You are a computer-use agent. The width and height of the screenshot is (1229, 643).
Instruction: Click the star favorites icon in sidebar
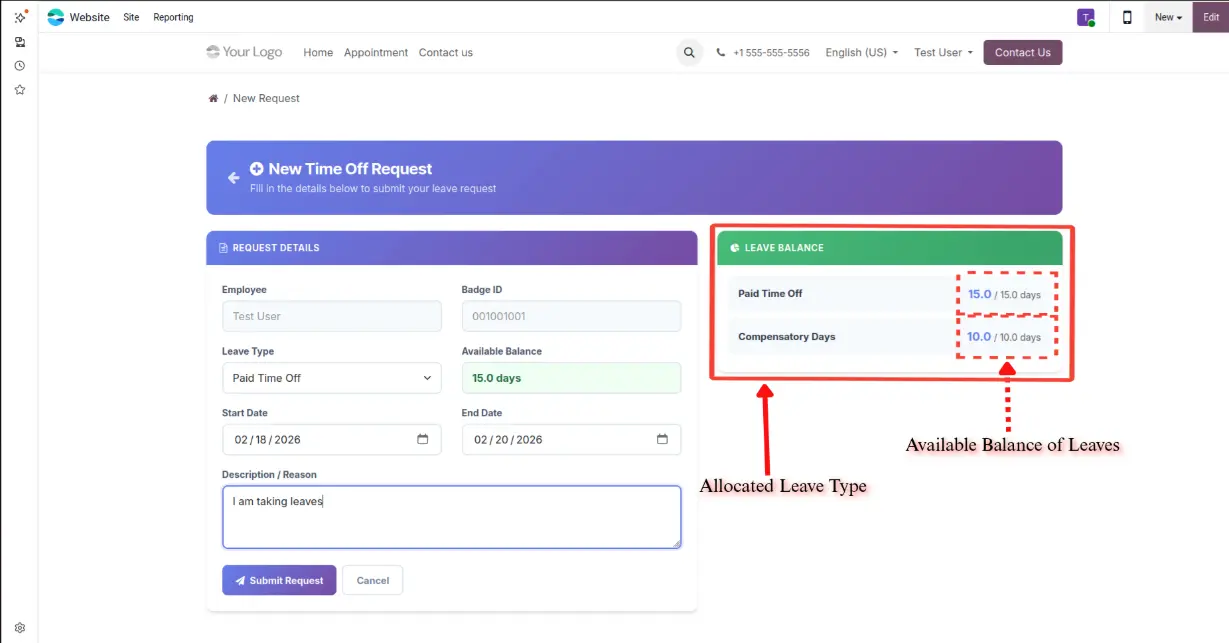[x=19, y=90]
